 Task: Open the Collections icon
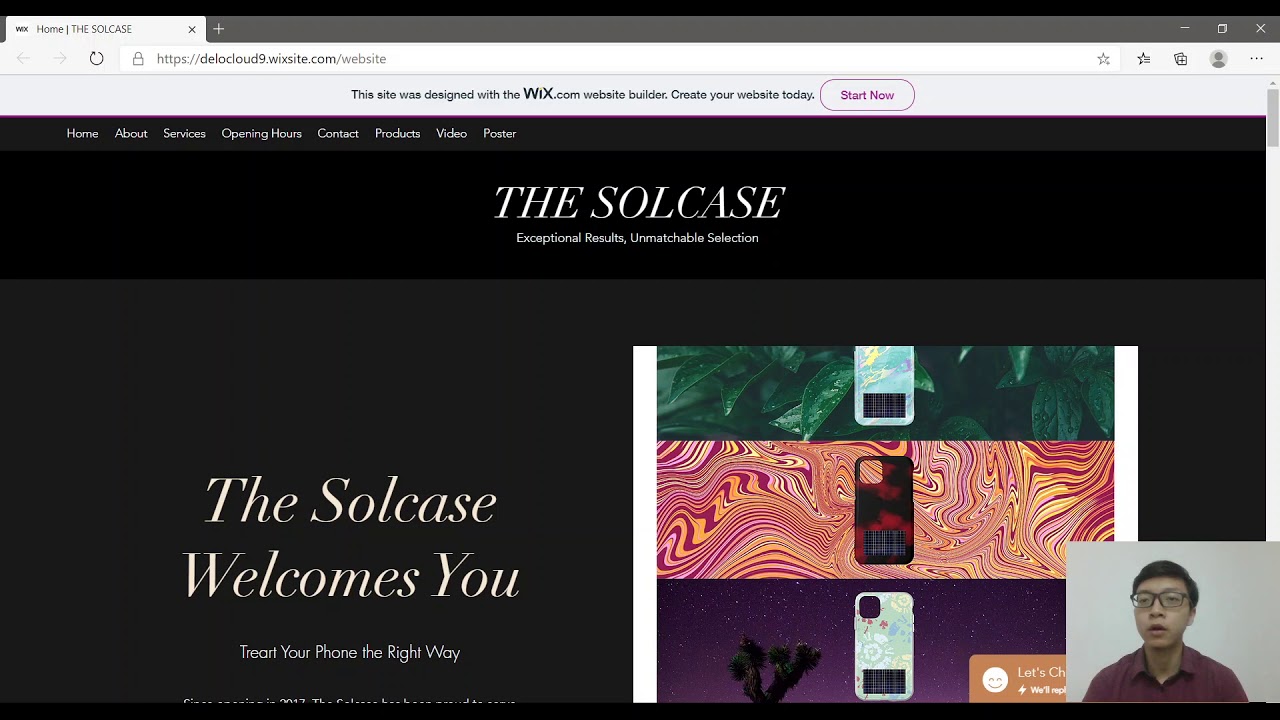tap(1181, 59)
